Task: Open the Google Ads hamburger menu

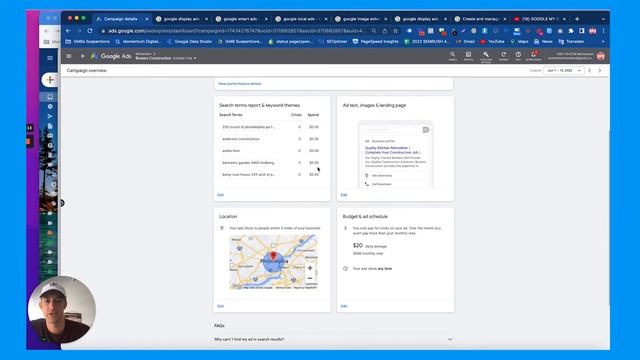Action: (x=69, y=56)
